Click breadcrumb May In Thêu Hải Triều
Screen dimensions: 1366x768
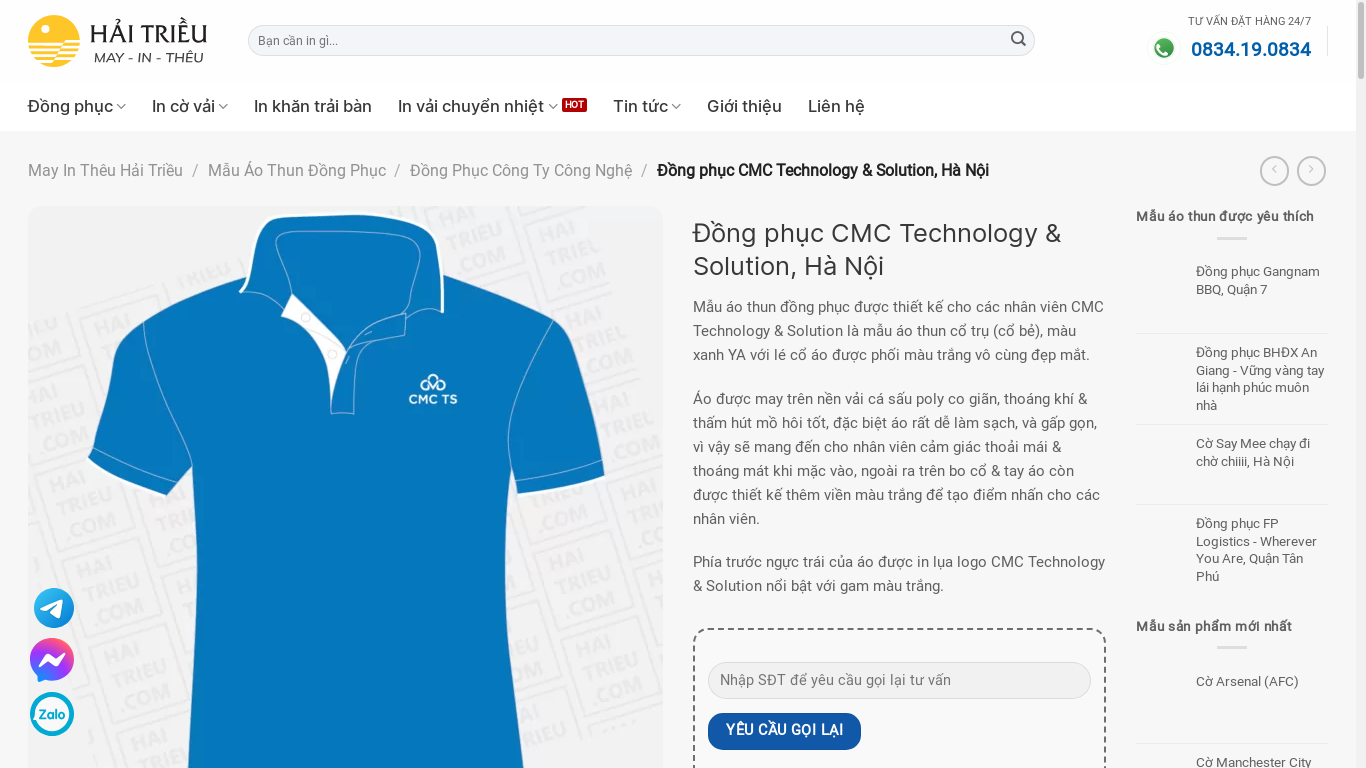pyautogui.click(x=105, y=170)
